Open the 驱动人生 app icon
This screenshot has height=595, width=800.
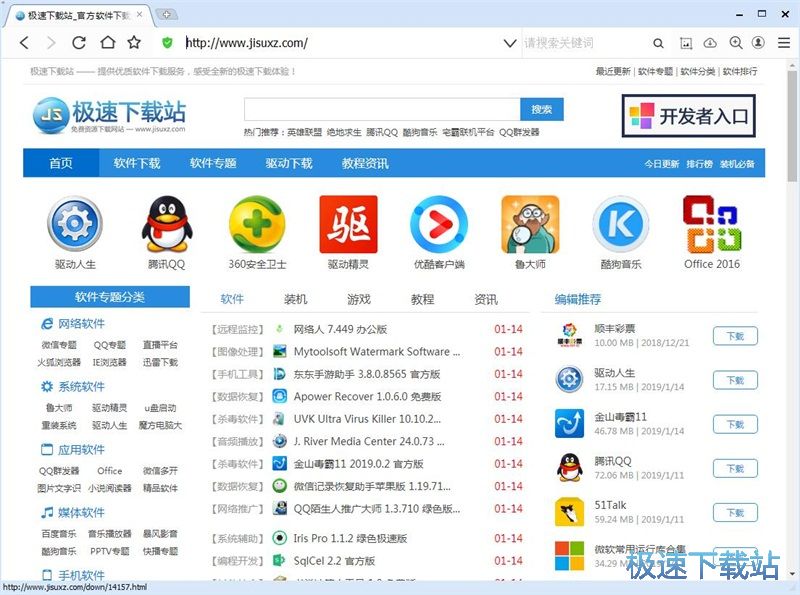[x=75, y=224]
